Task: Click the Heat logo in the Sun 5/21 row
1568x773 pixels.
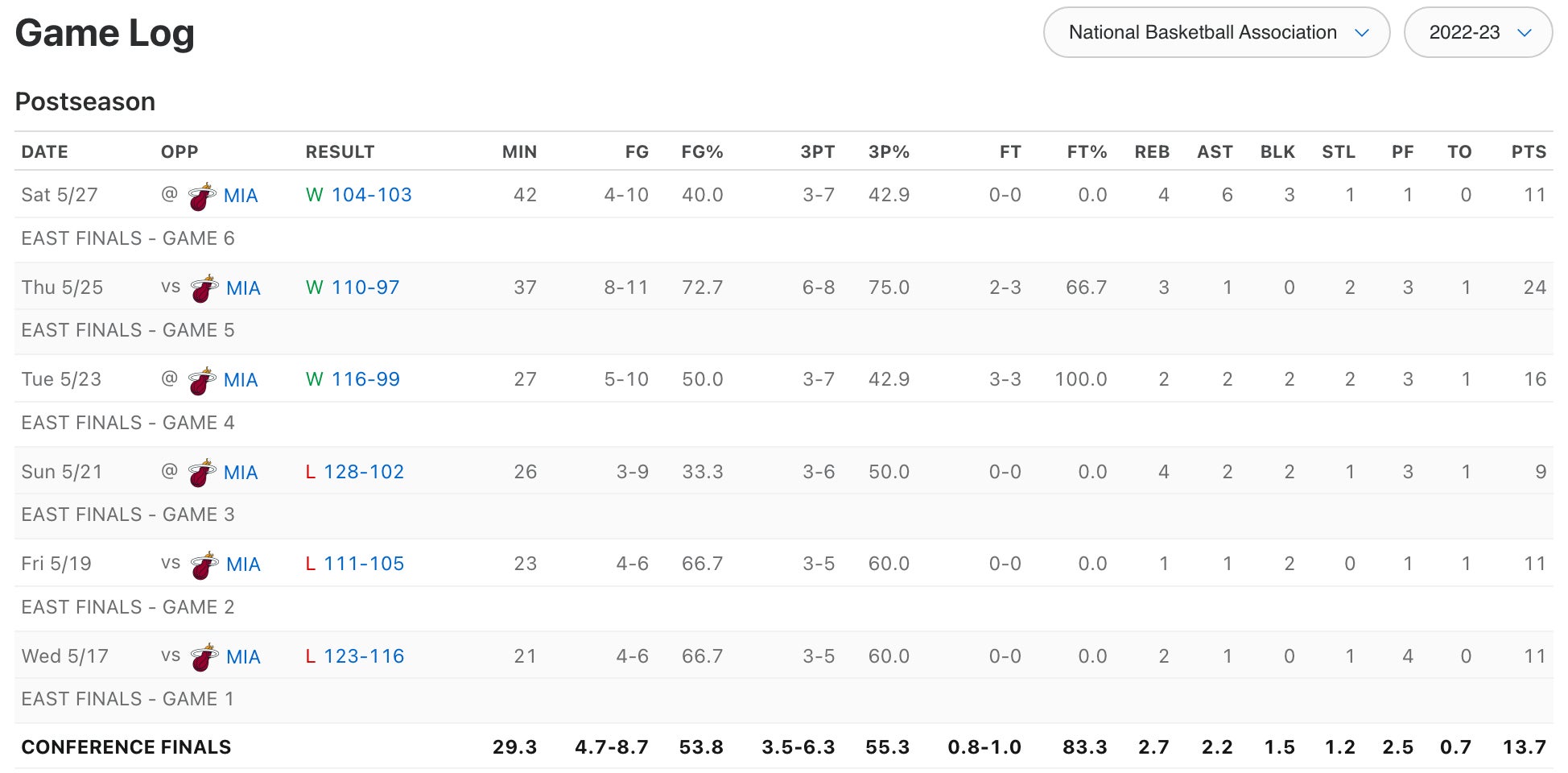Action: click(x=201, y=473)
